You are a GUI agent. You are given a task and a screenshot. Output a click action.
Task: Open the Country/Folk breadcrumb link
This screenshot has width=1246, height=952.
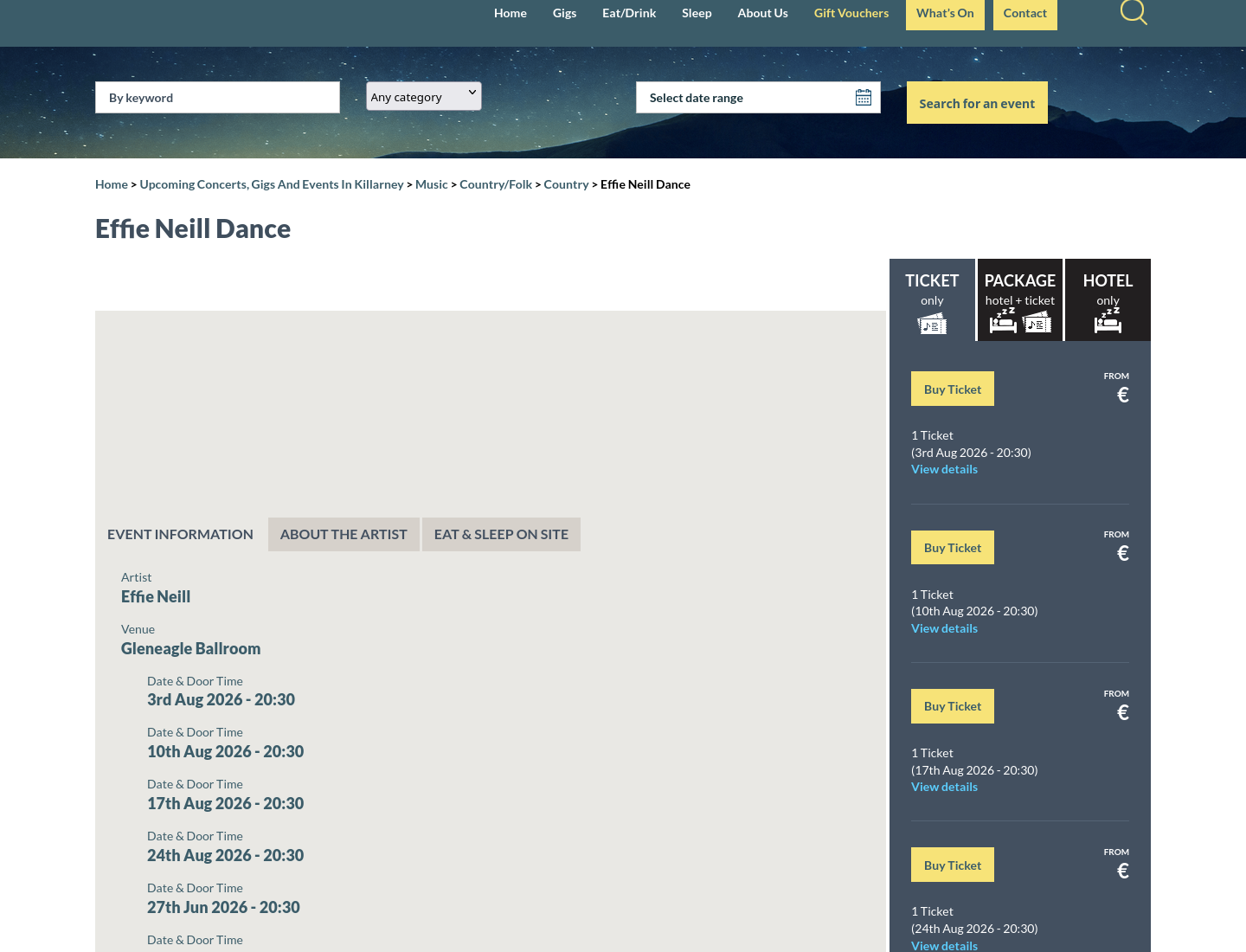click(x=496, y=184)
